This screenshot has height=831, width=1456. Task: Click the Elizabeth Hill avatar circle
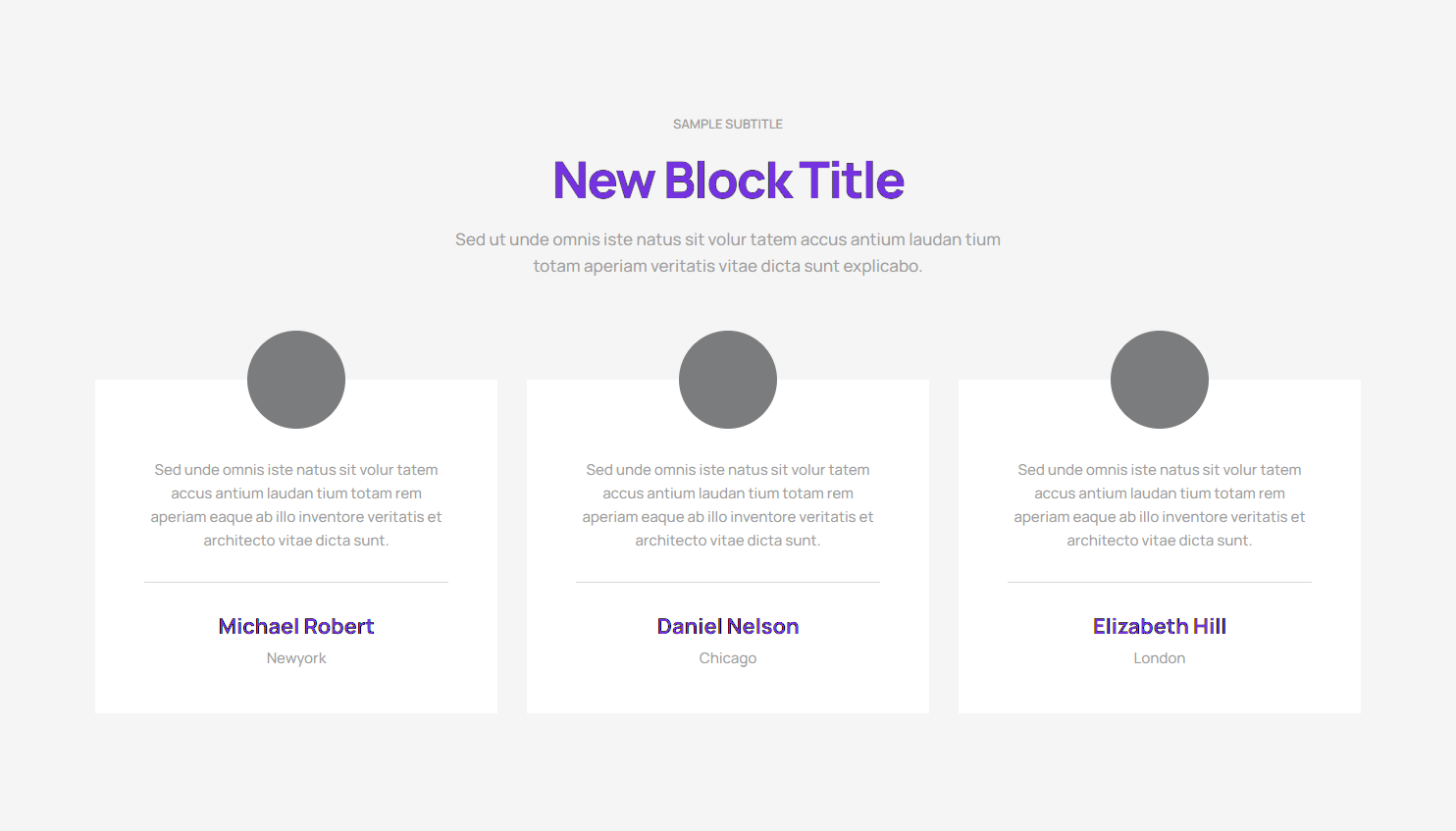pos(1160,380)
